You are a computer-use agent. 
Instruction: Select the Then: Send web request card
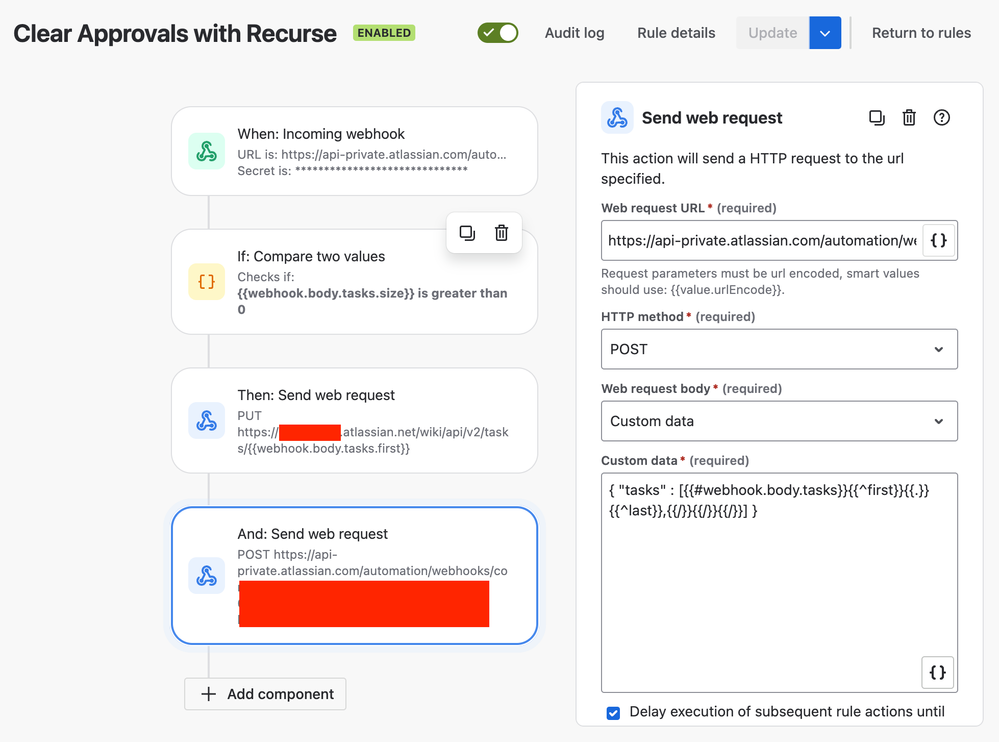click(354, 420)
